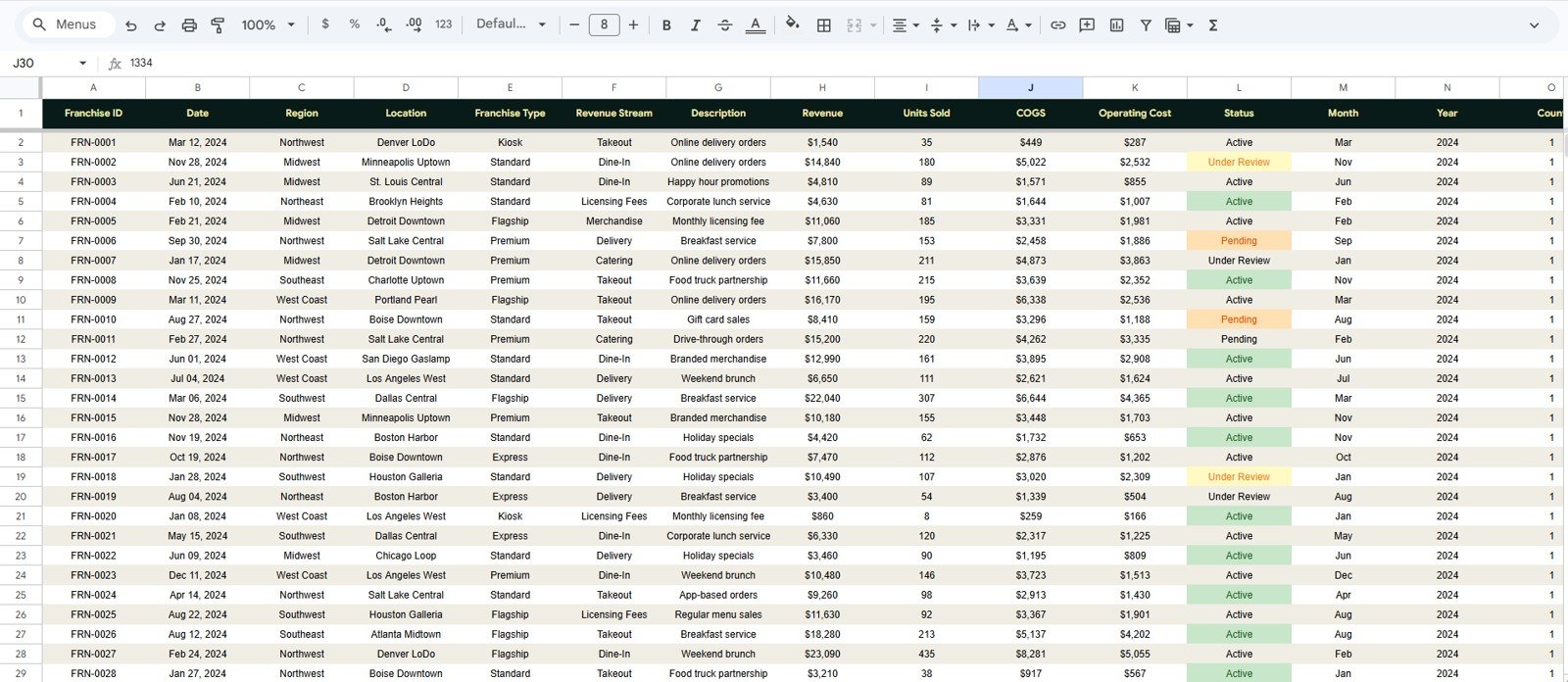Screen dimensions: 1568x682
Task: Open the 100% zoom dropdown
Action: pos(268,25)
